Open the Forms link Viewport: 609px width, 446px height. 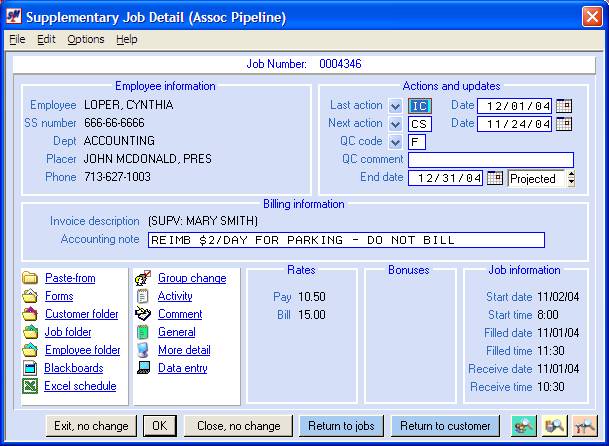59,296
